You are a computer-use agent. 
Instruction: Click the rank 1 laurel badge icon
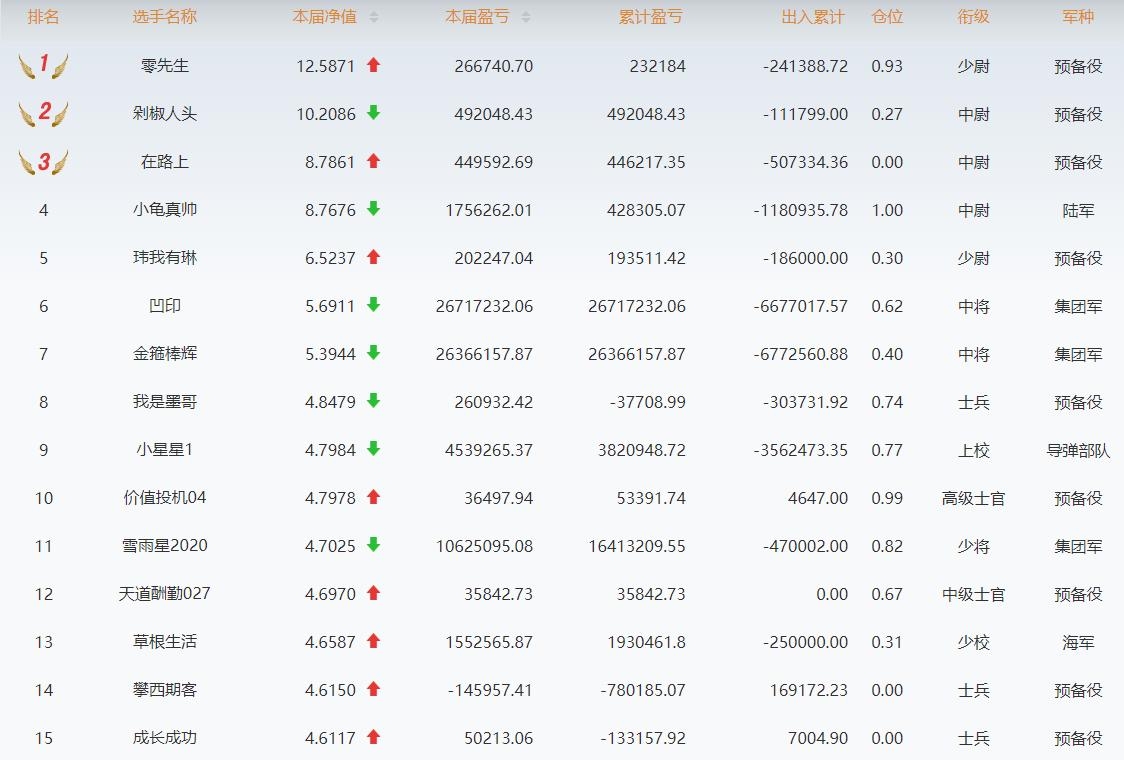point(43,66)
